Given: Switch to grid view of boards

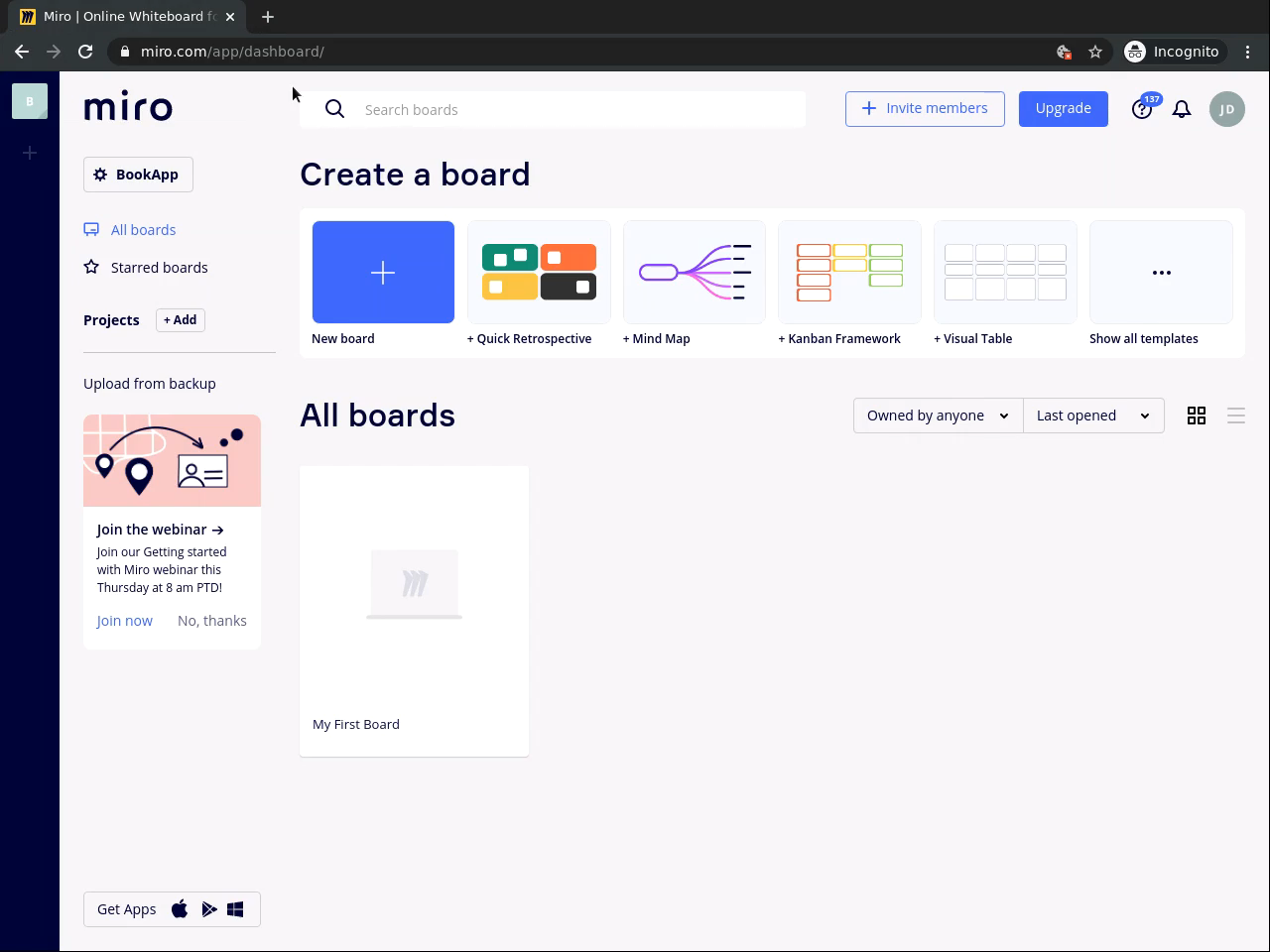Looking at the screenshot, I should [x=1197, y=416].
